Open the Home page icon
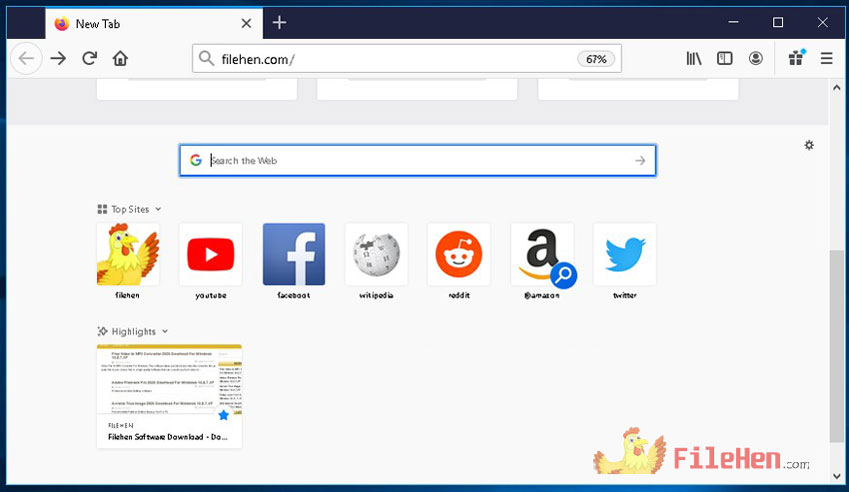The height and width of the screenshot is (492, 849). point(120,58)
